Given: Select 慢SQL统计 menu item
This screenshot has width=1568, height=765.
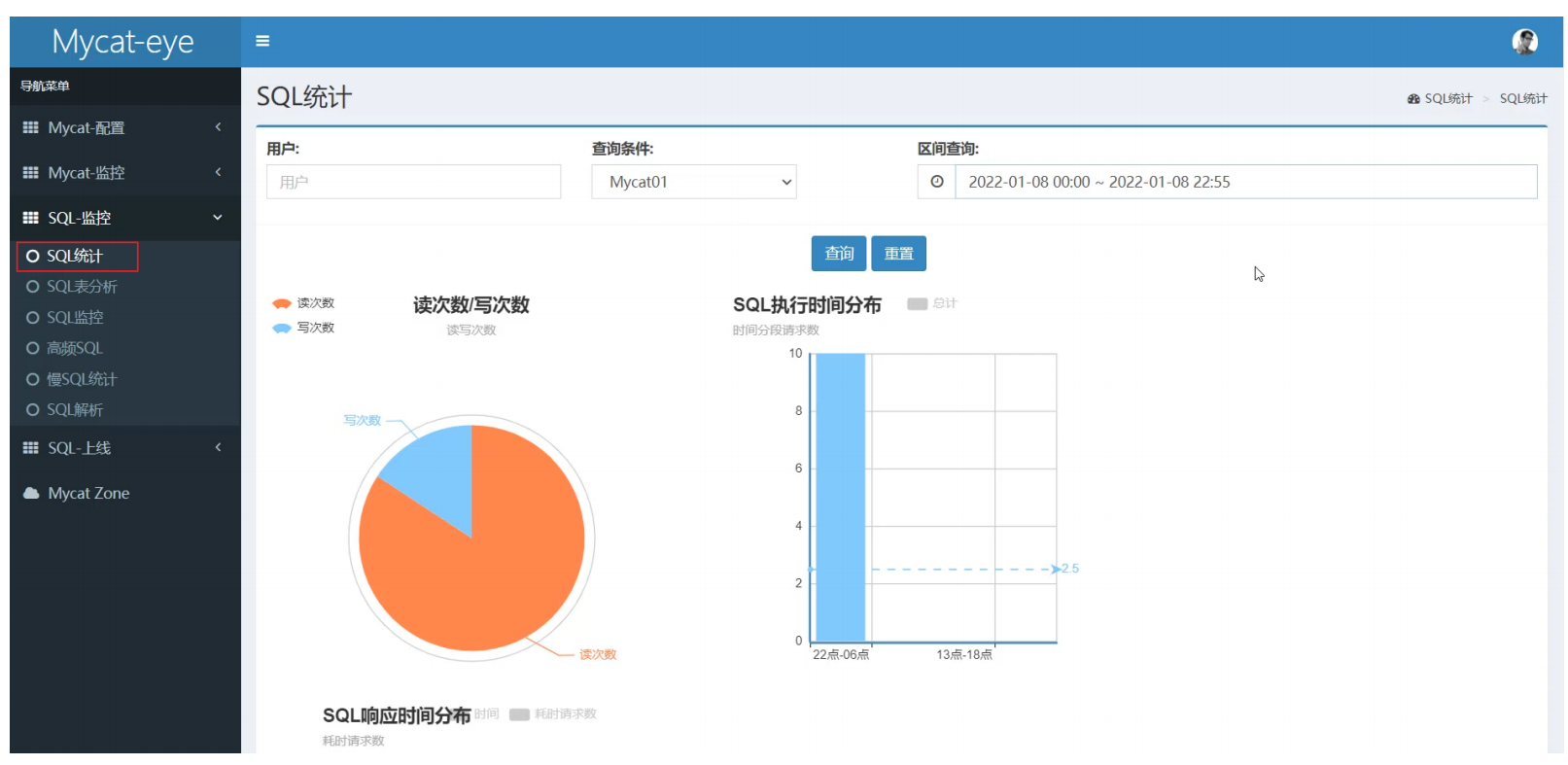Looking at the screenshot, I should tap(82, 379).
